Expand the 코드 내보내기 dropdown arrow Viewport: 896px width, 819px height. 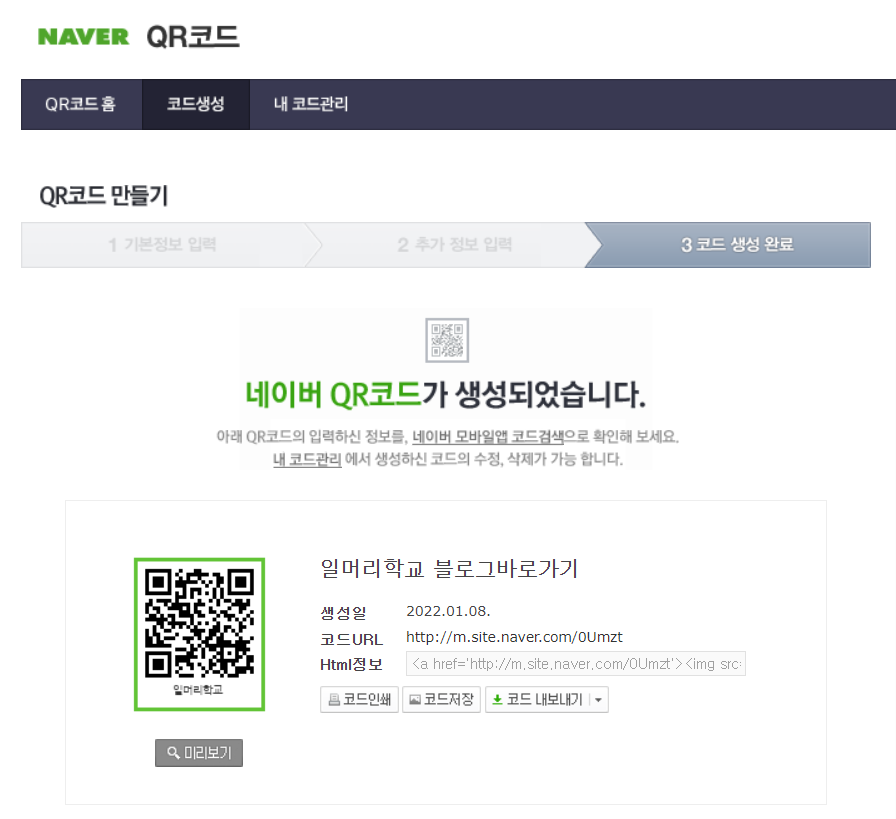(598, 700)
